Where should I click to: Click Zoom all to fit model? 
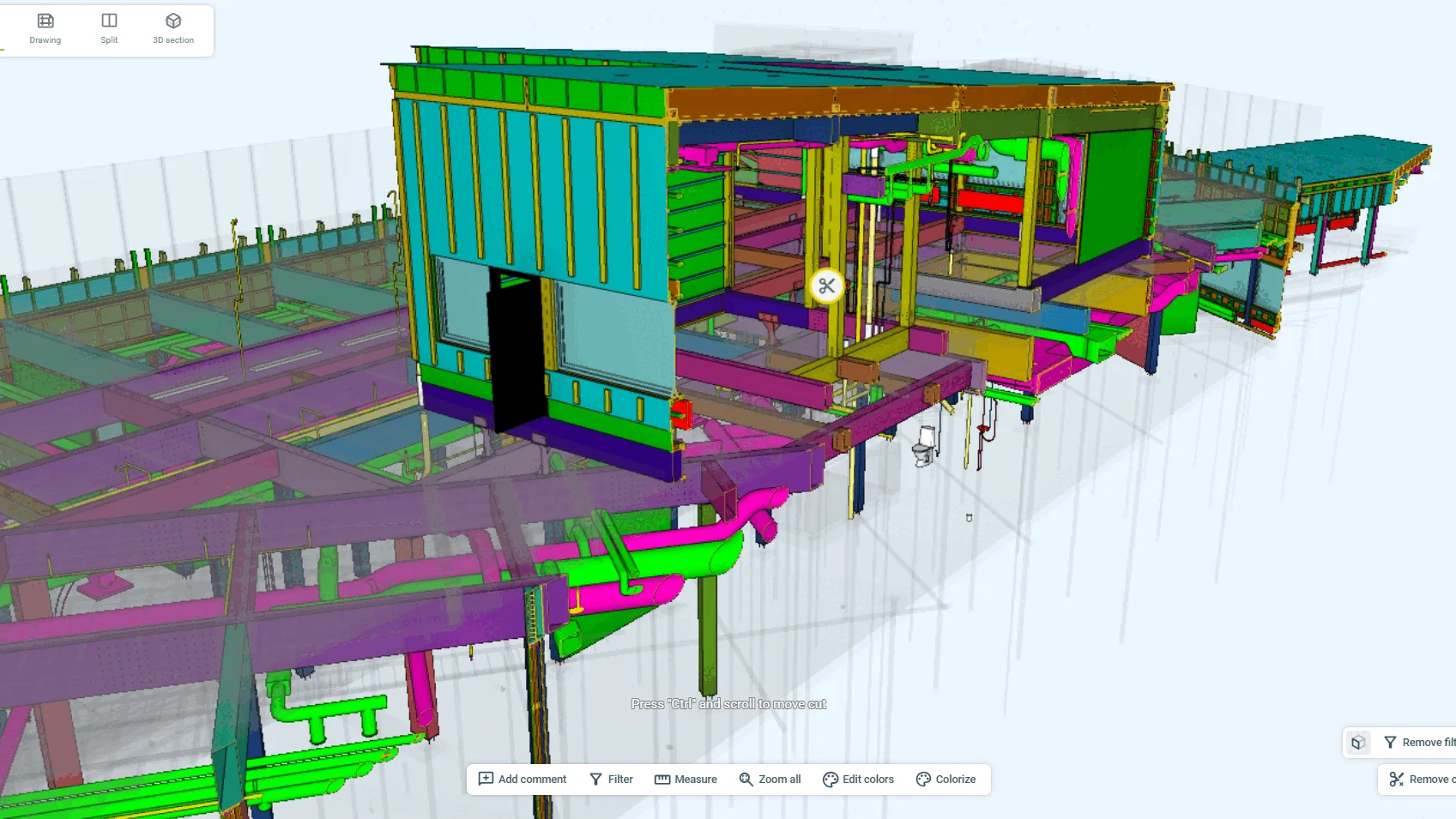(x=770, y=780)
